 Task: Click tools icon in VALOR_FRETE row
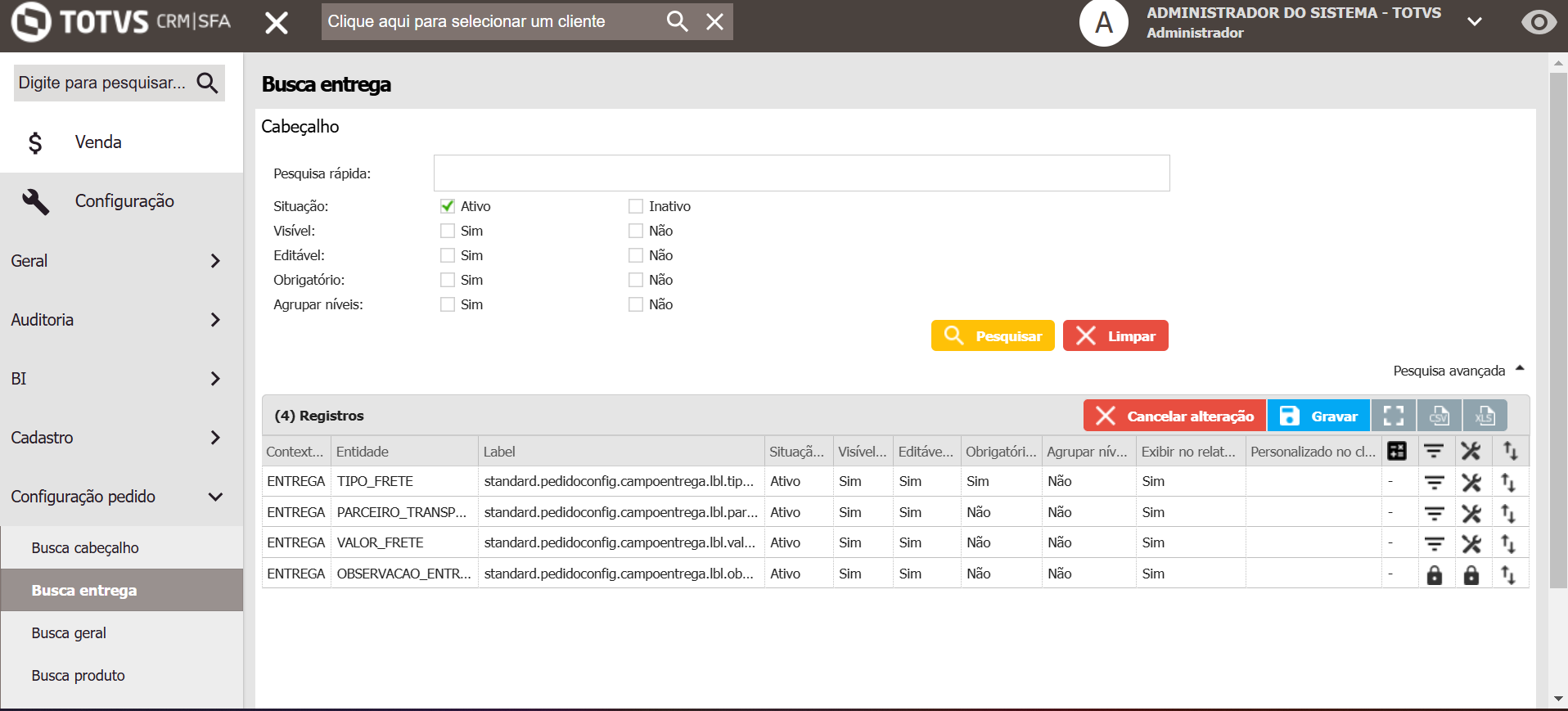1471,543
